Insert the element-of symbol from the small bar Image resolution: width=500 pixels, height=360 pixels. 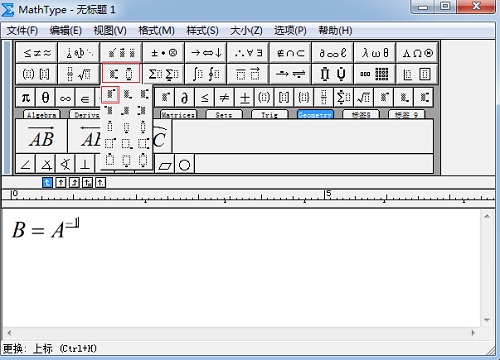click(x=85, y=98)
